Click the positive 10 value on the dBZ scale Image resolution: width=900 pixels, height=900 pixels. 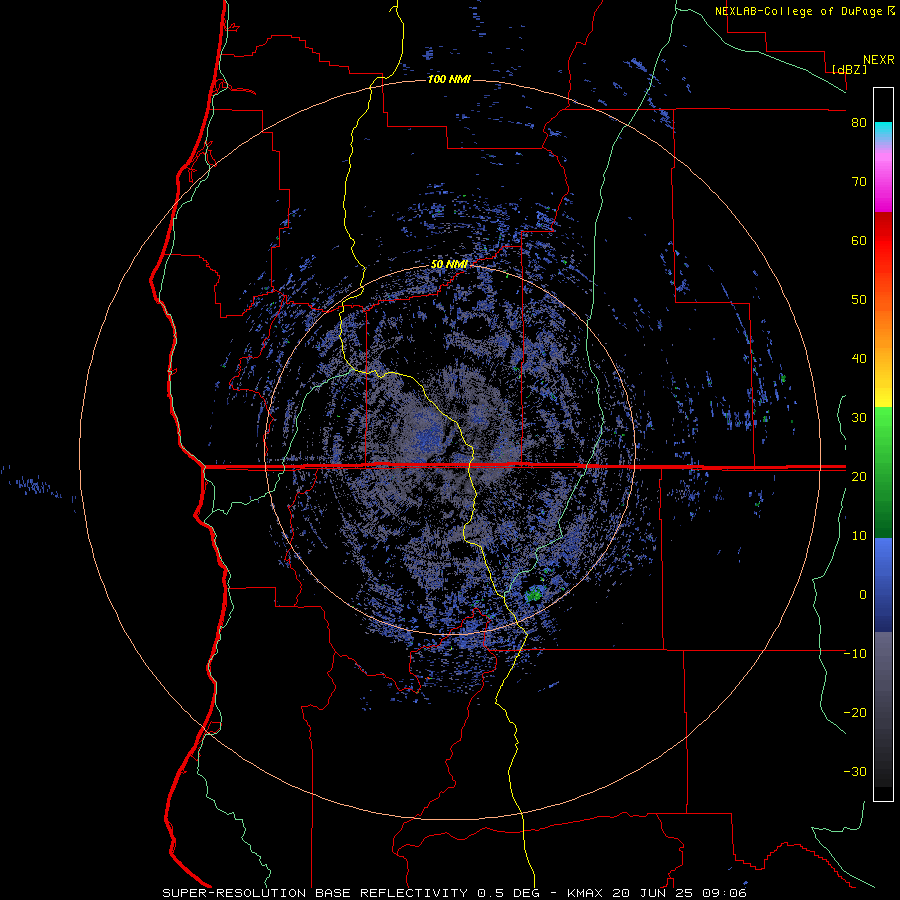pos(859,536)
